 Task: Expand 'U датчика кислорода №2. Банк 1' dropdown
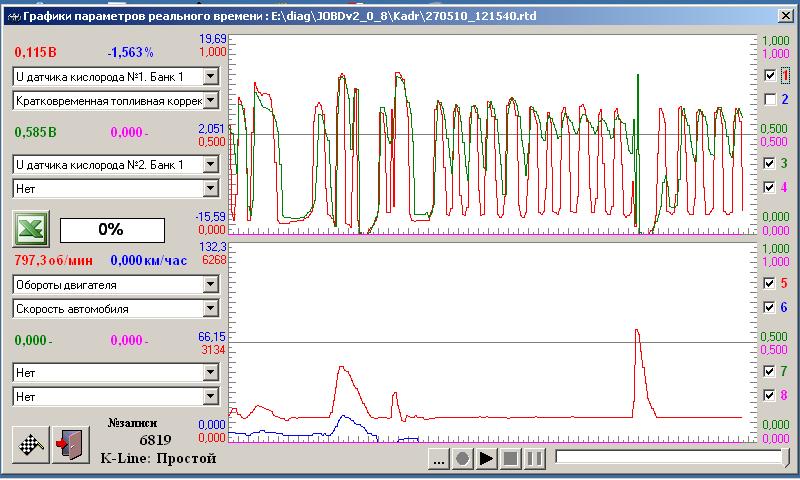(x=210, y=164)
